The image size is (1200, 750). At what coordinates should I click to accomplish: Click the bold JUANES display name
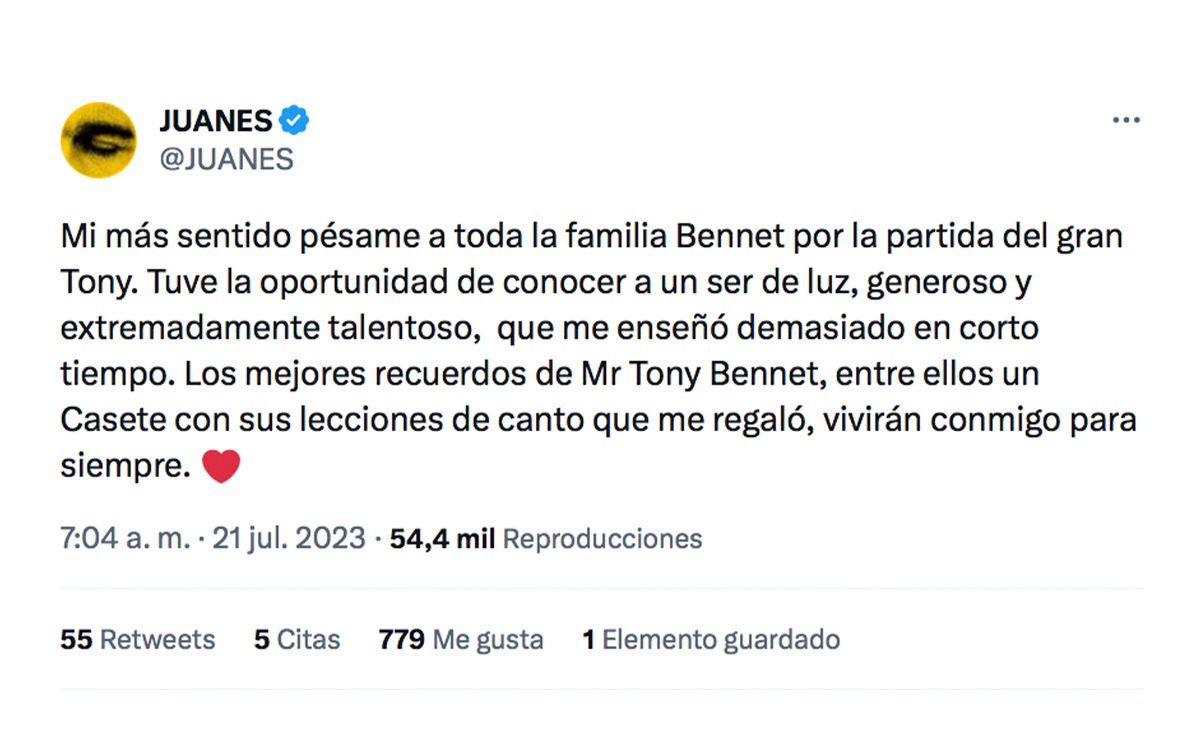[x=215, y=122]
